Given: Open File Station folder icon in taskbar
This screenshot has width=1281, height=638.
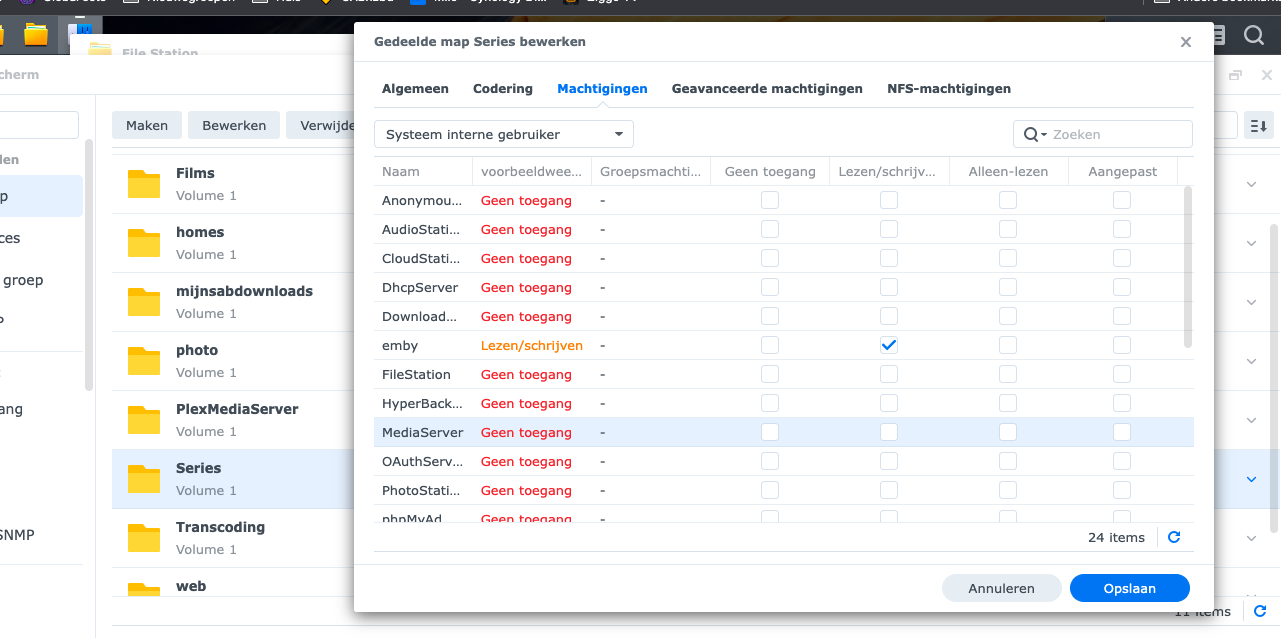Looking at the screenshot, I should 36,36.
